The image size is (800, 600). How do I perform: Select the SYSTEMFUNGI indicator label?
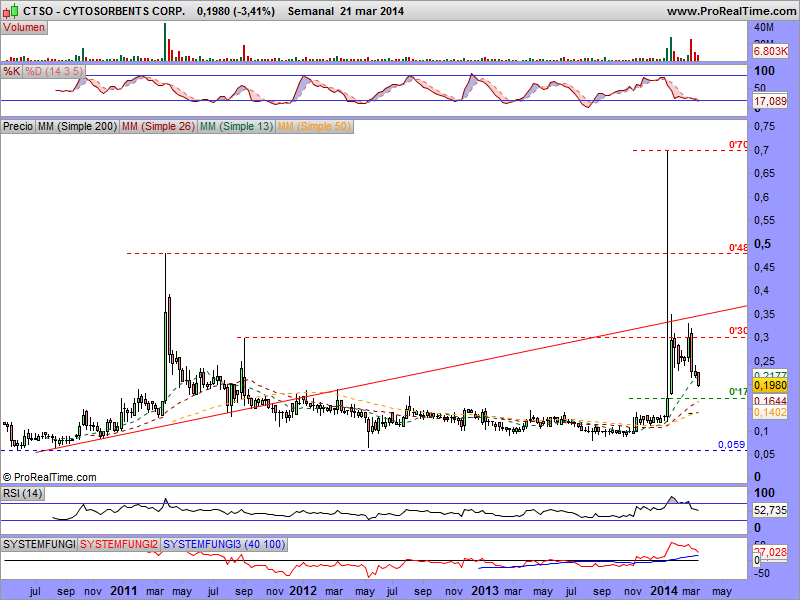39,544
